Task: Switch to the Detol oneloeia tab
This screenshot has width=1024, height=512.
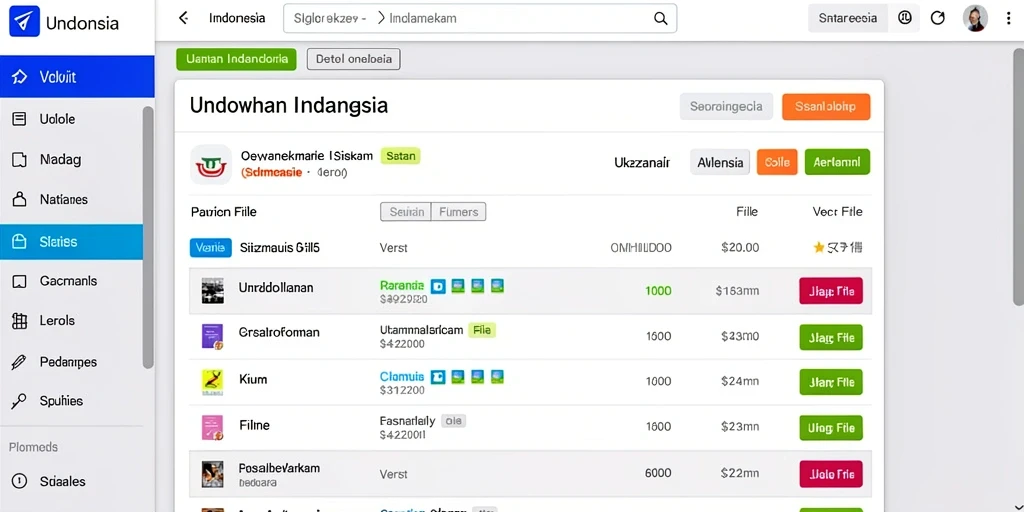Action: [x=353, y=59]
